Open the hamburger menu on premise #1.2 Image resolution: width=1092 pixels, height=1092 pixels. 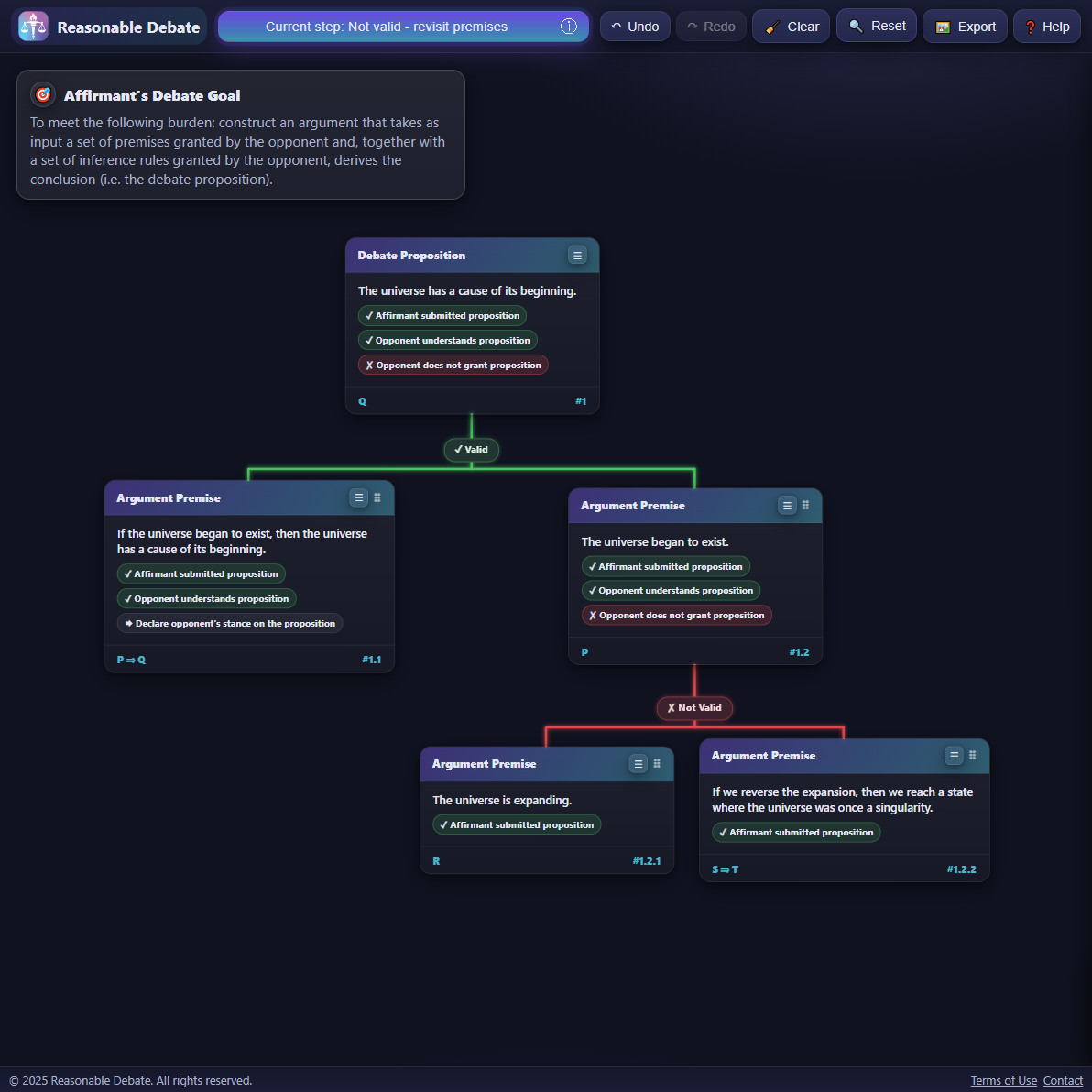[787, 505]
